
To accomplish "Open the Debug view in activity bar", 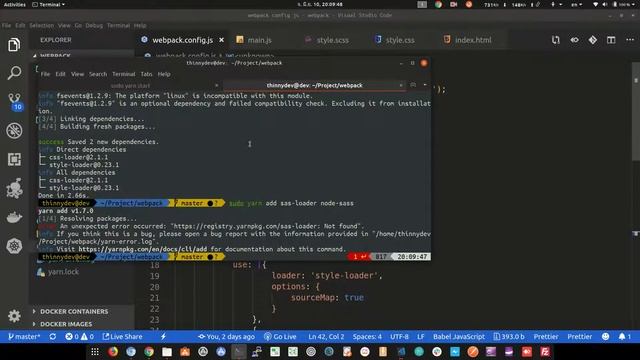I will (14, 131).
